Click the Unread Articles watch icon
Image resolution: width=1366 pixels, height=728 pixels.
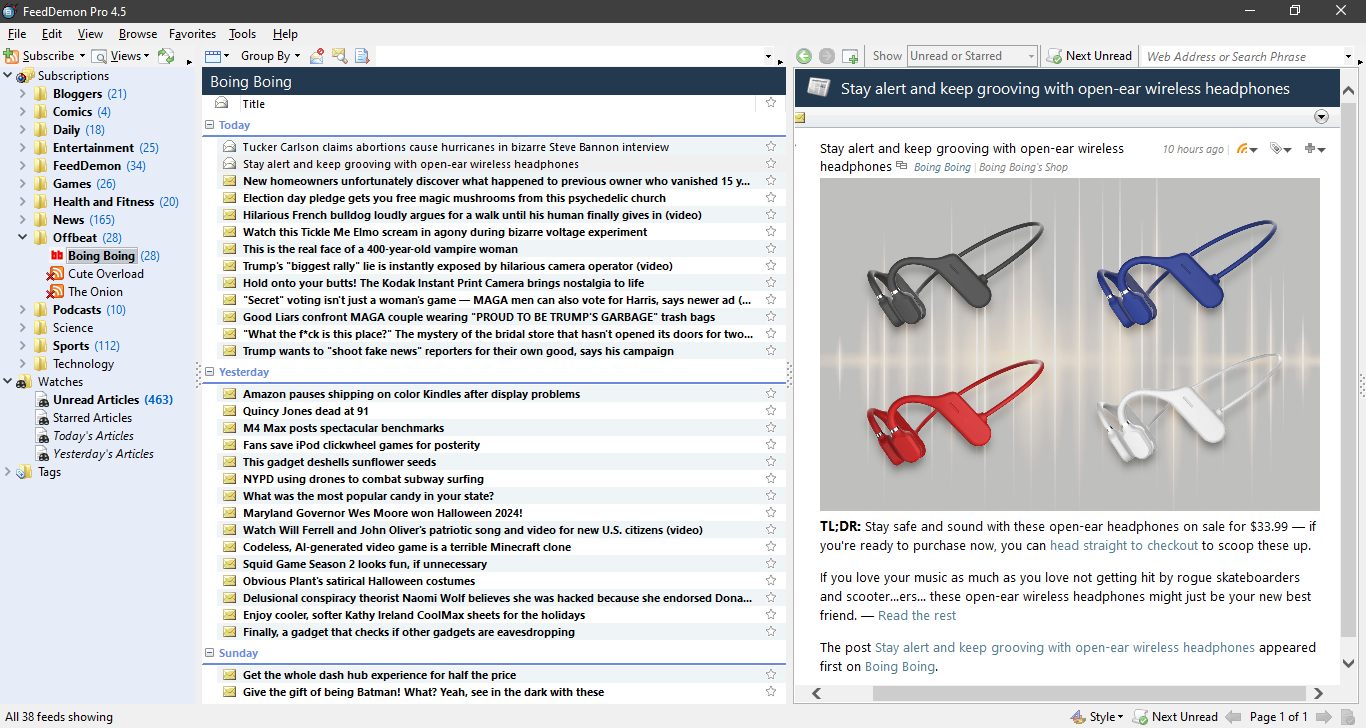click(x=43, y=400)
